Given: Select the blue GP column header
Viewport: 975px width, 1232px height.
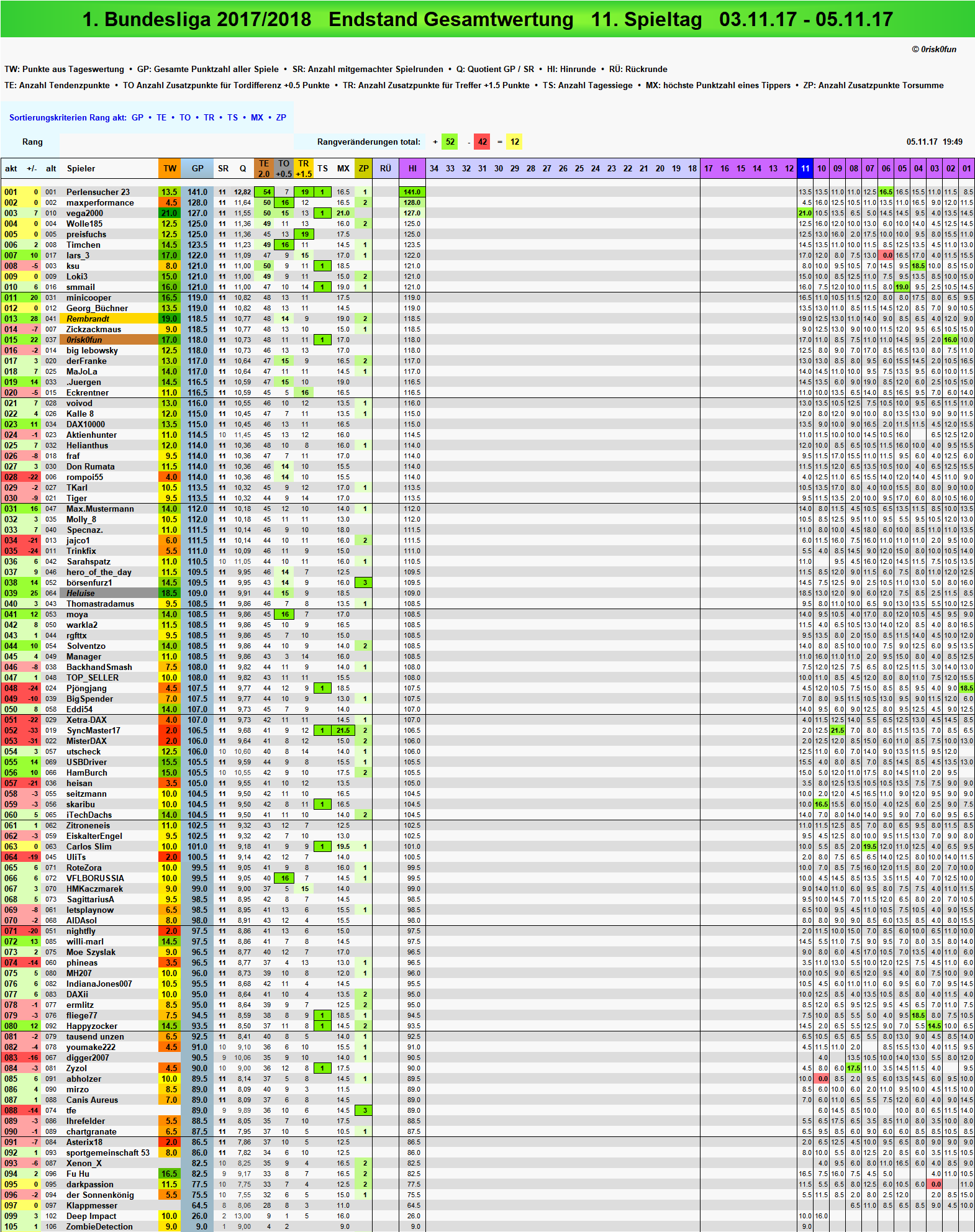Looking at the screenshot, I should (197, 168).
